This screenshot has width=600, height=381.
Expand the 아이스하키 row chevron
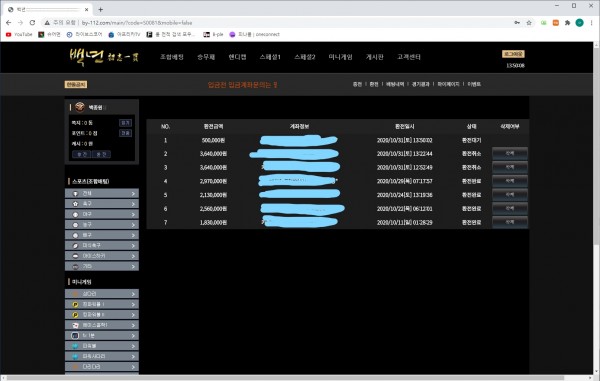(x=133, y=256)
